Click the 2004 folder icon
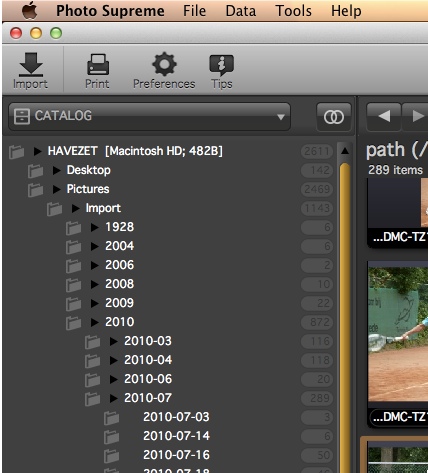428x473 pixels. point(74,246)
